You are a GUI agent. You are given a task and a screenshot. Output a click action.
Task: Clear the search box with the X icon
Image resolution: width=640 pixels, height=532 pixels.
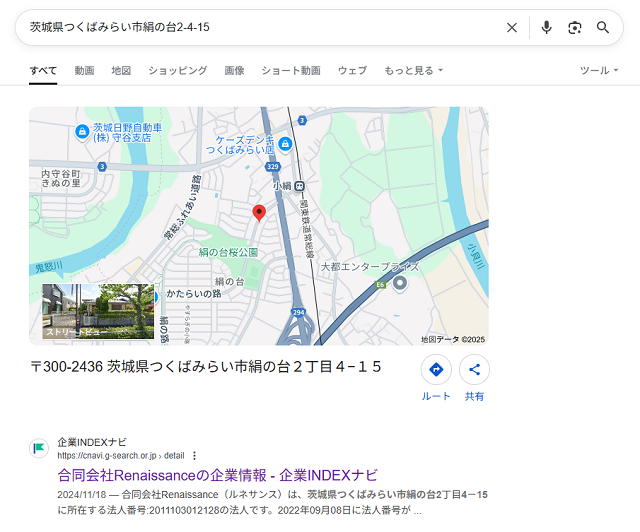coord(511,28)
